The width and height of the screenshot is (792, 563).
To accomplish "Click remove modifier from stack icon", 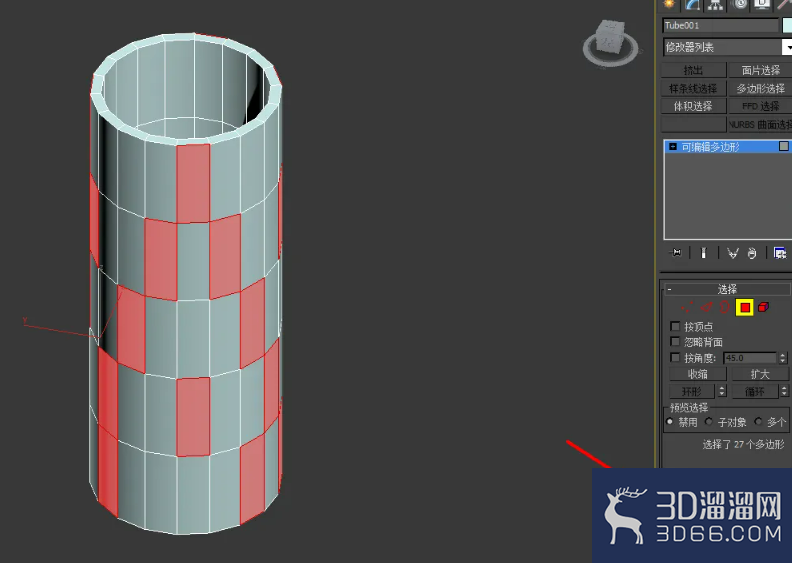I will tap(752, 253).
